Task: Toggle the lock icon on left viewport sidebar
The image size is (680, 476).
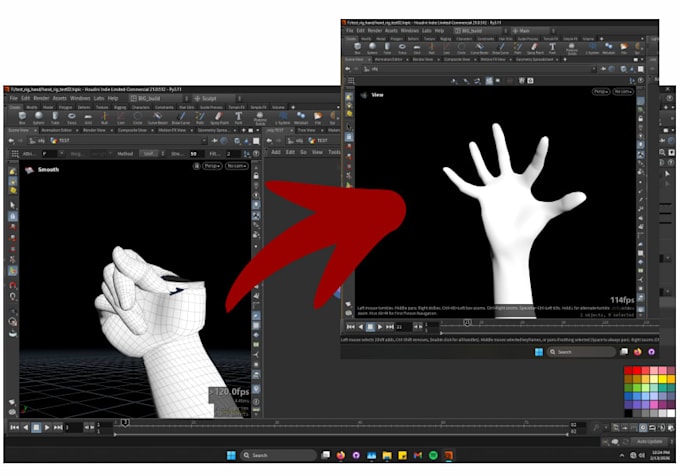Action: point(256,176)
